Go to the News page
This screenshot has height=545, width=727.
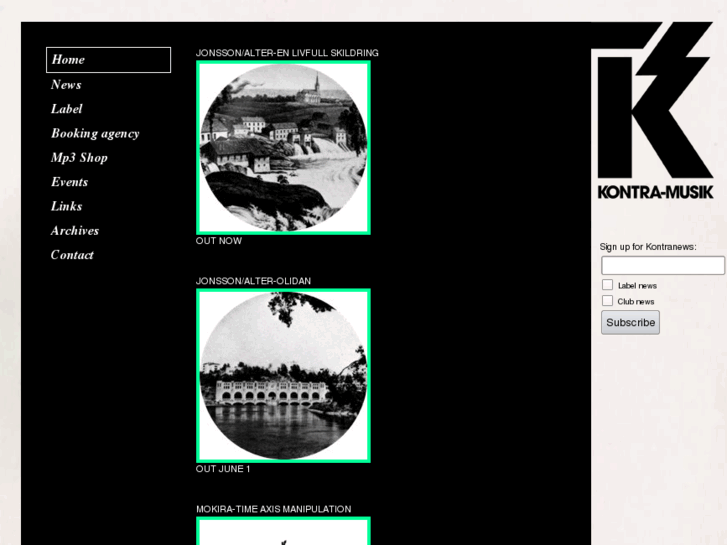pyautogui.click(x=66, y=84)
